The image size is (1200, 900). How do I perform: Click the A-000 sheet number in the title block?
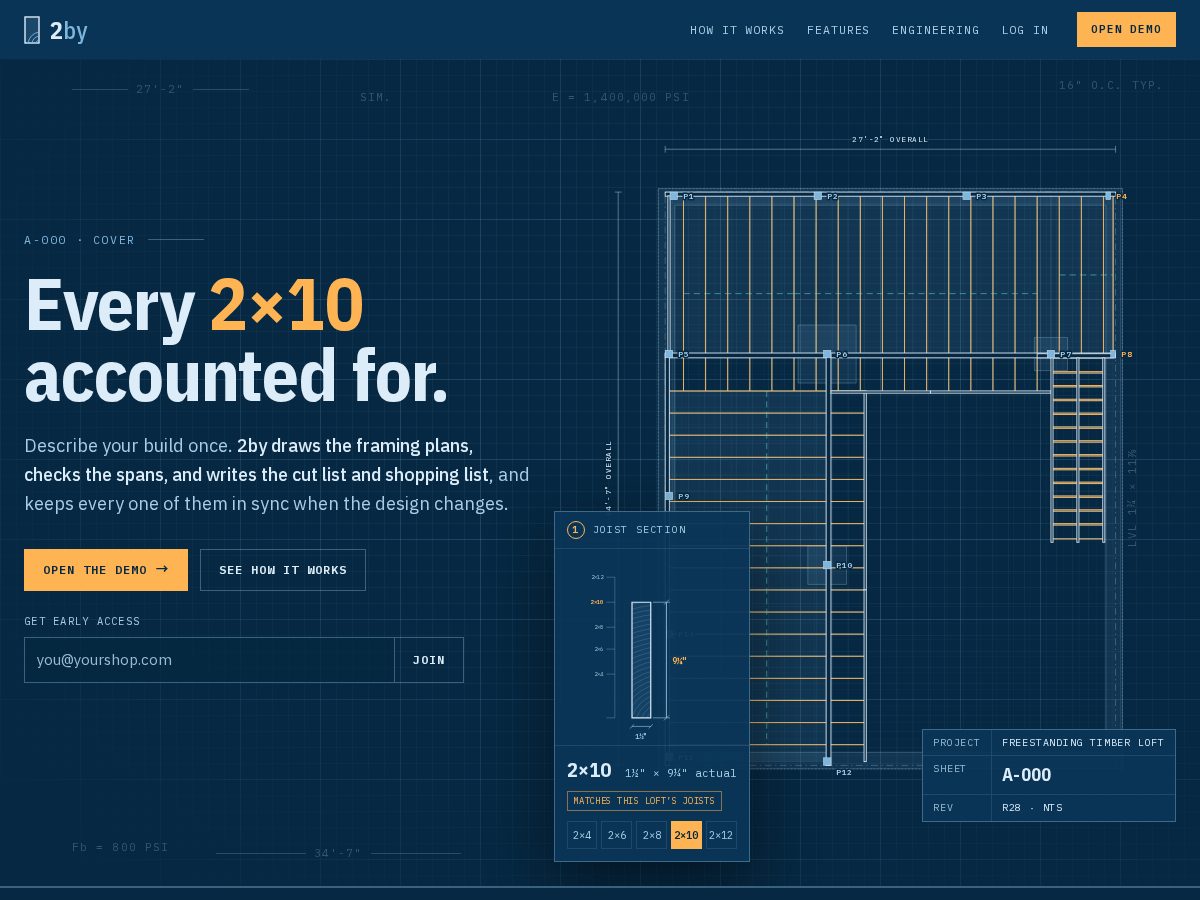tap(1027, 775)
